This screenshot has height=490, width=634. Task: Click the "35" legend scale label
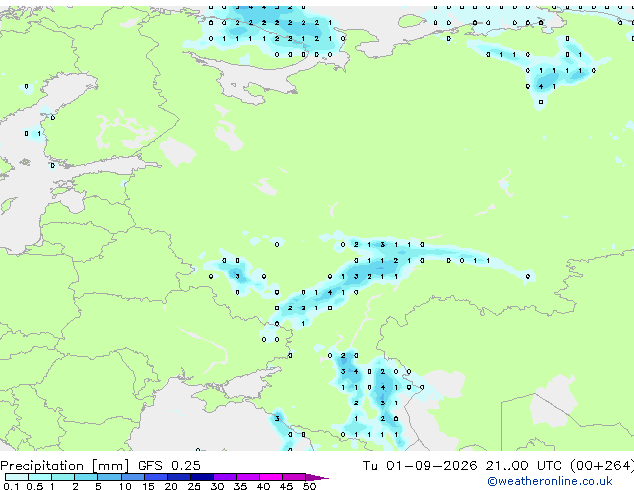[x=240, y=486]
